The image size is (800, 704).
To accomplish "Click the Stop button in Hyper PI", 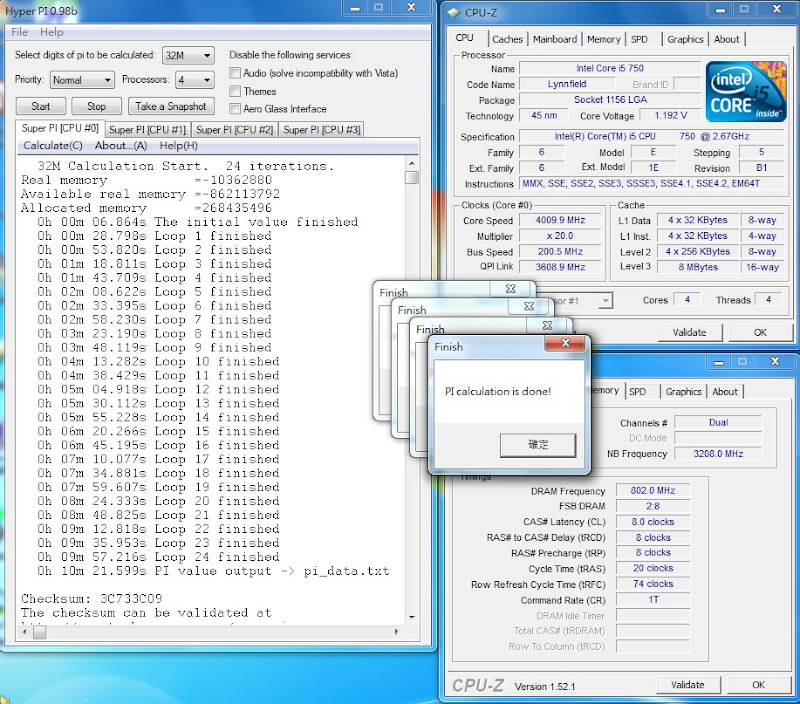I will [x=96, y=106].
